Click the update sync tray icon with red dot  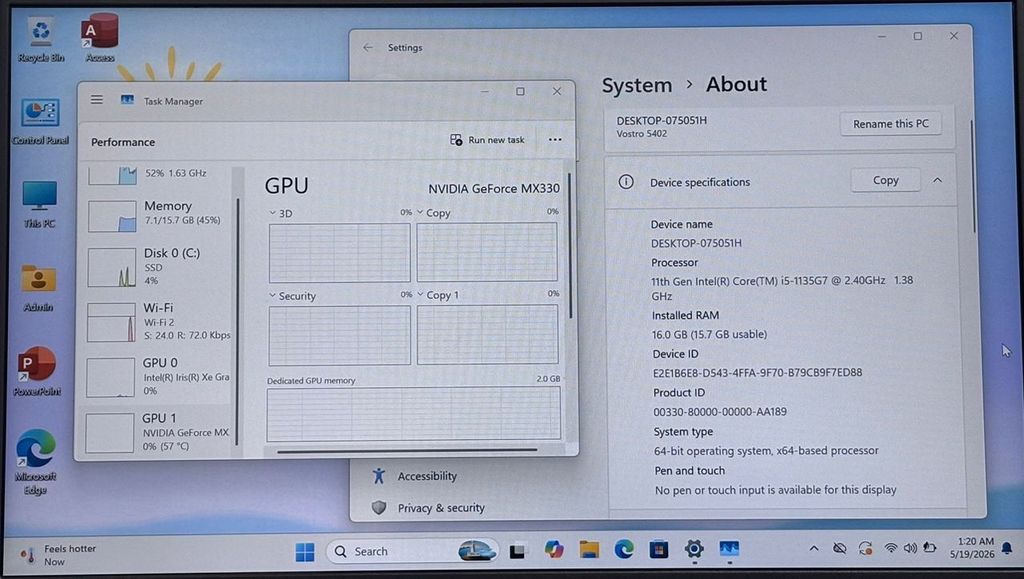(865, 549)
